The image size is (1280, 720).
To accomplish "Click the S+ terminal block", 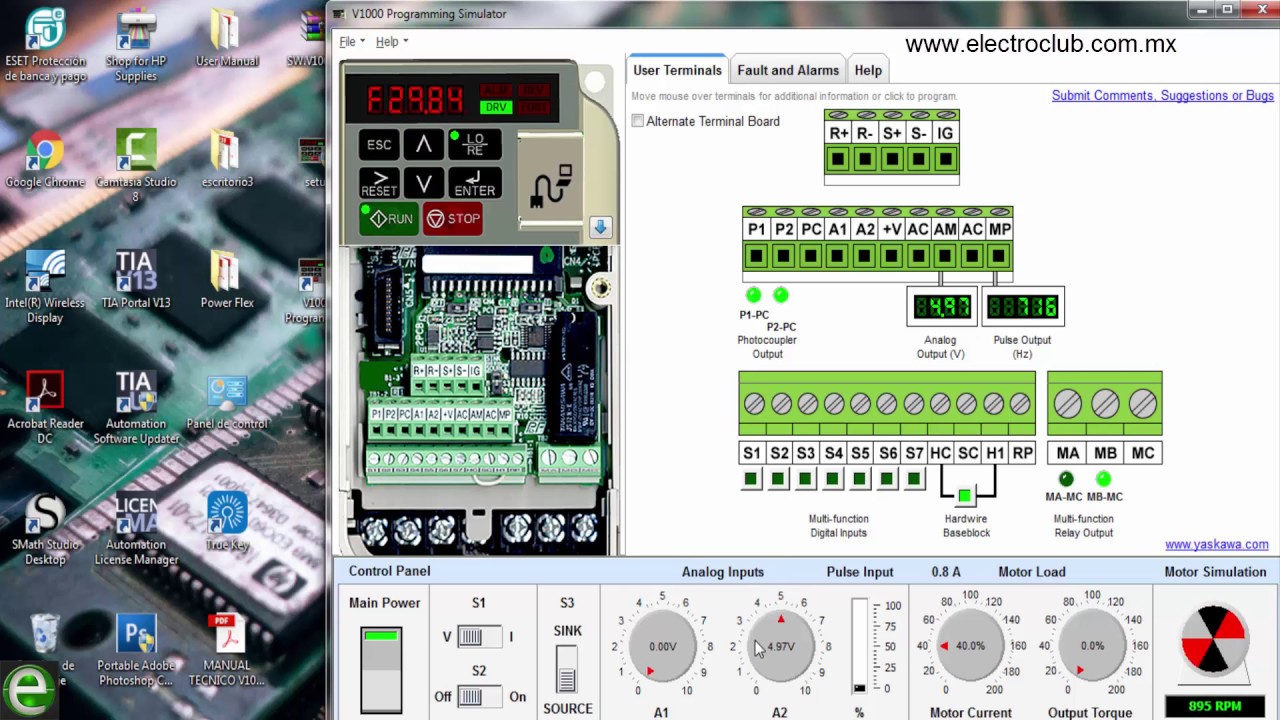I will tap(891, 159).
